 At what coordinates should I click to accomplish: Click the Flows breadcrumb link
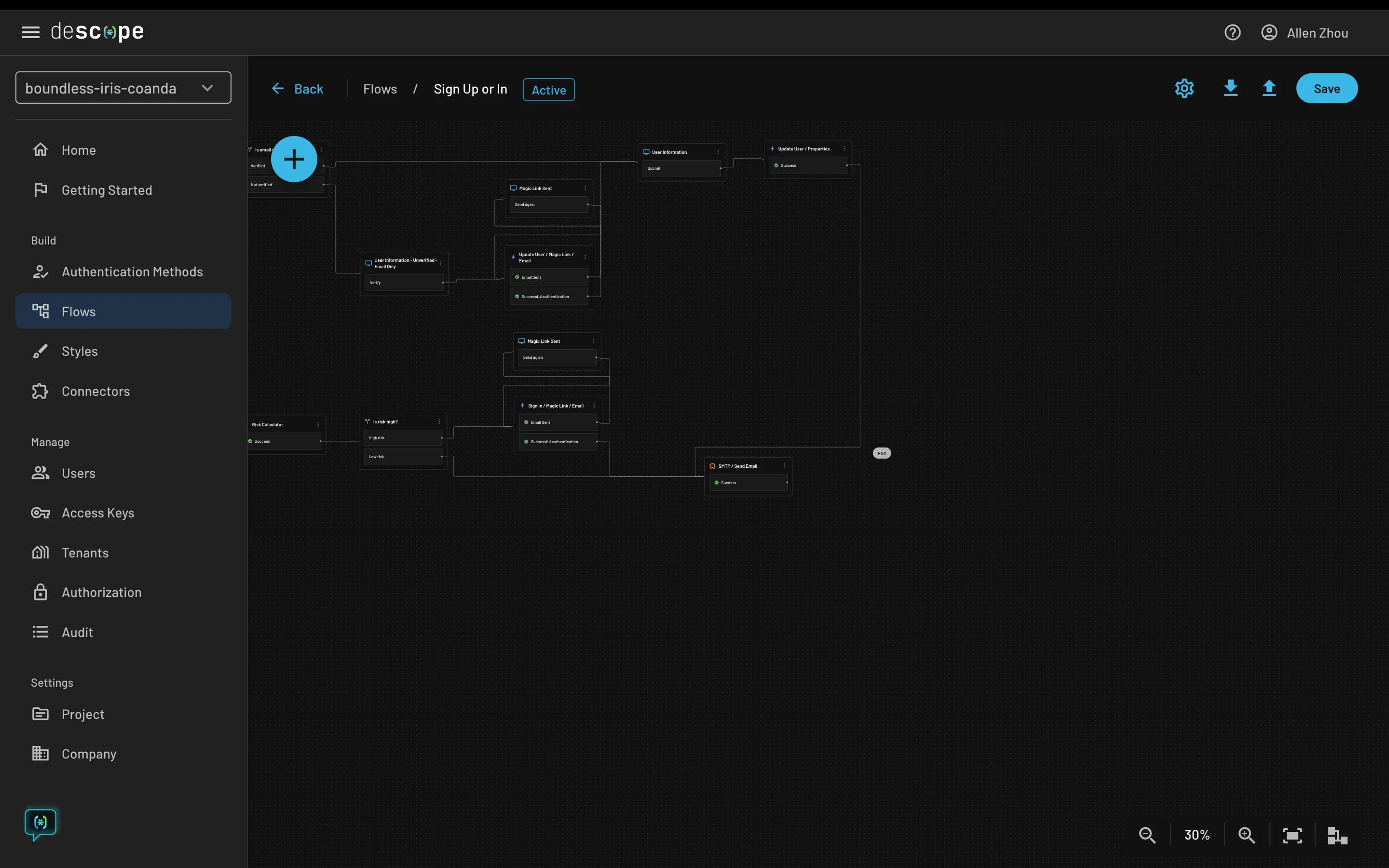click(x=380, y=89)
